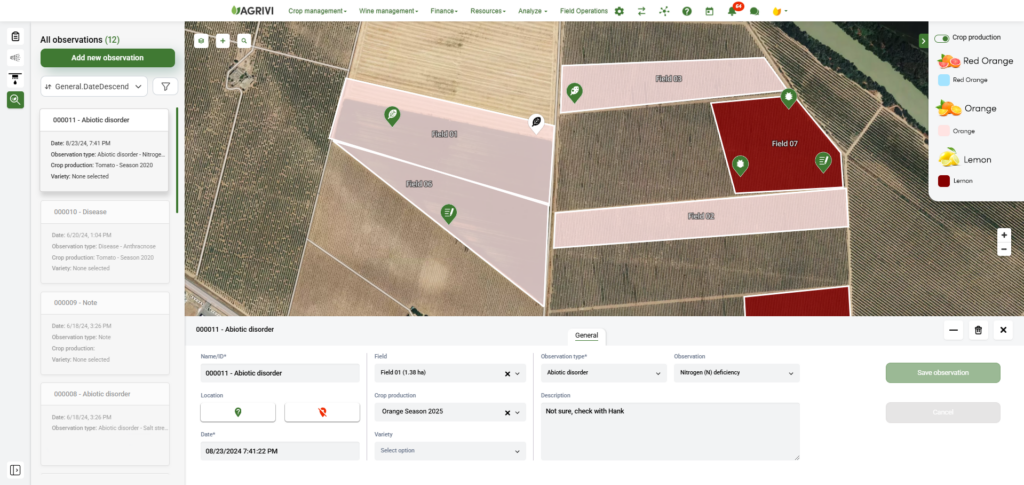1024x485 pixels.
Task: Click the delete observation trash icon
Action: coord(978,330)
